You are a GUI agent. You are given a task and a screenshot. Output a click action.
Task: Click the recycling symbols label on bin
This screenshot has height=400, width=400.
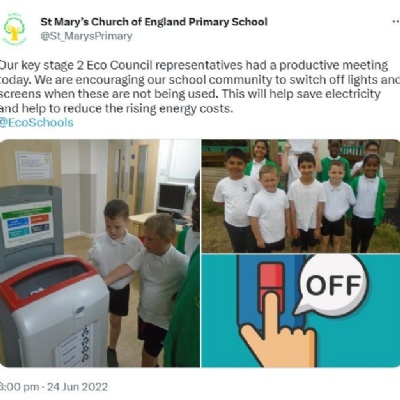click(x=74, y=347)
